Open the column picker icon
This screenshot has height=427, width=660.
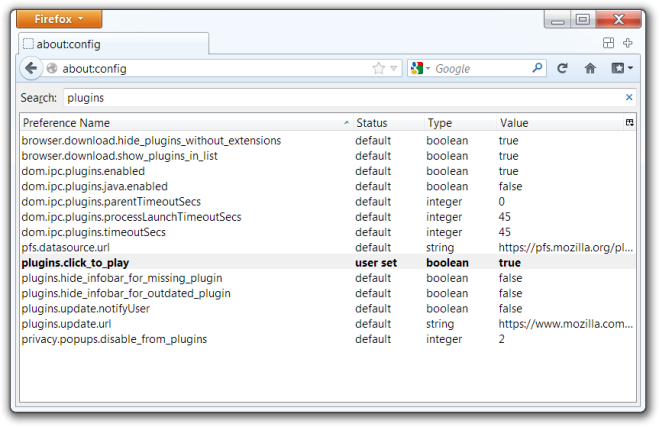[630, 123]
